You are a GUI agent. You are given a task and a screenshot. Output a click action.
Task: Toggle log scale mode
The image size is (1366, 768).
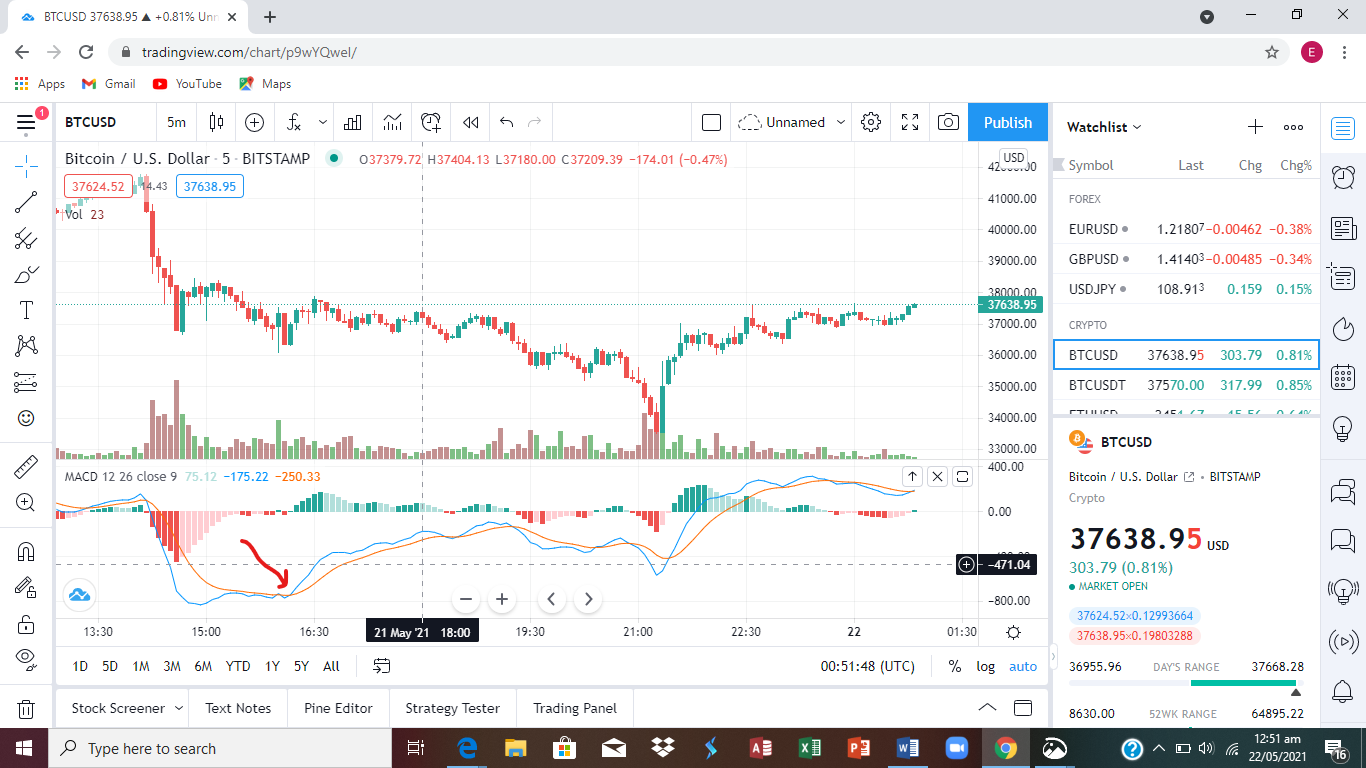(986, 666)
